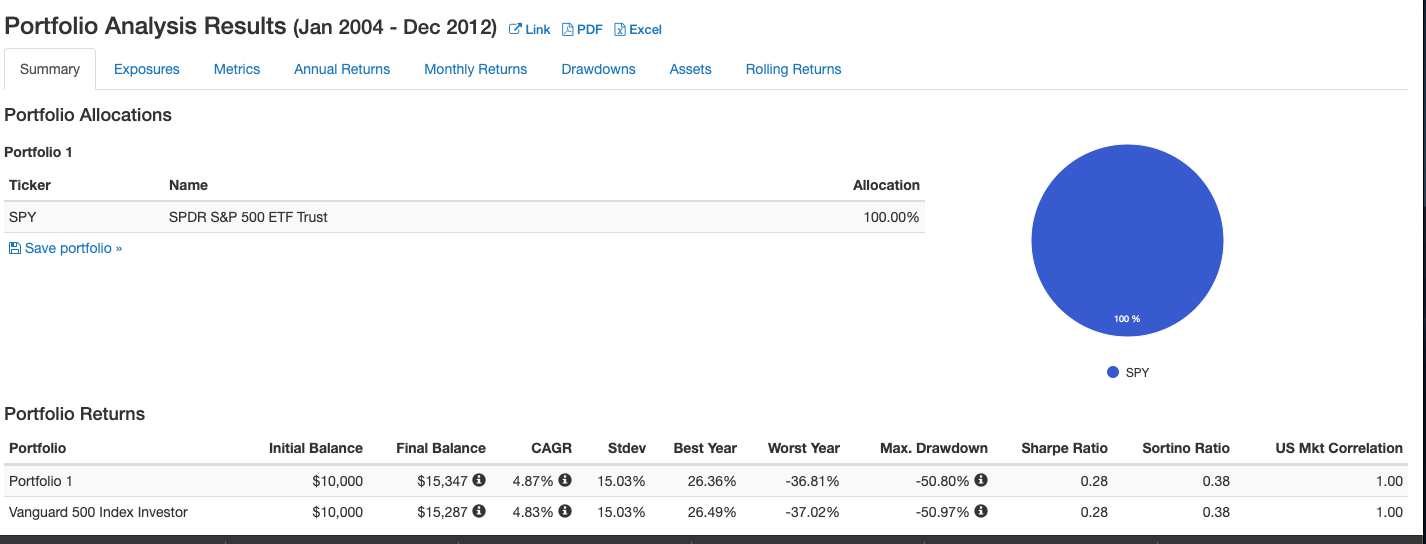The height and width of the screenshot is (544, 1426).
Task: Open the Metrics tab
Action: pos(237,69)
